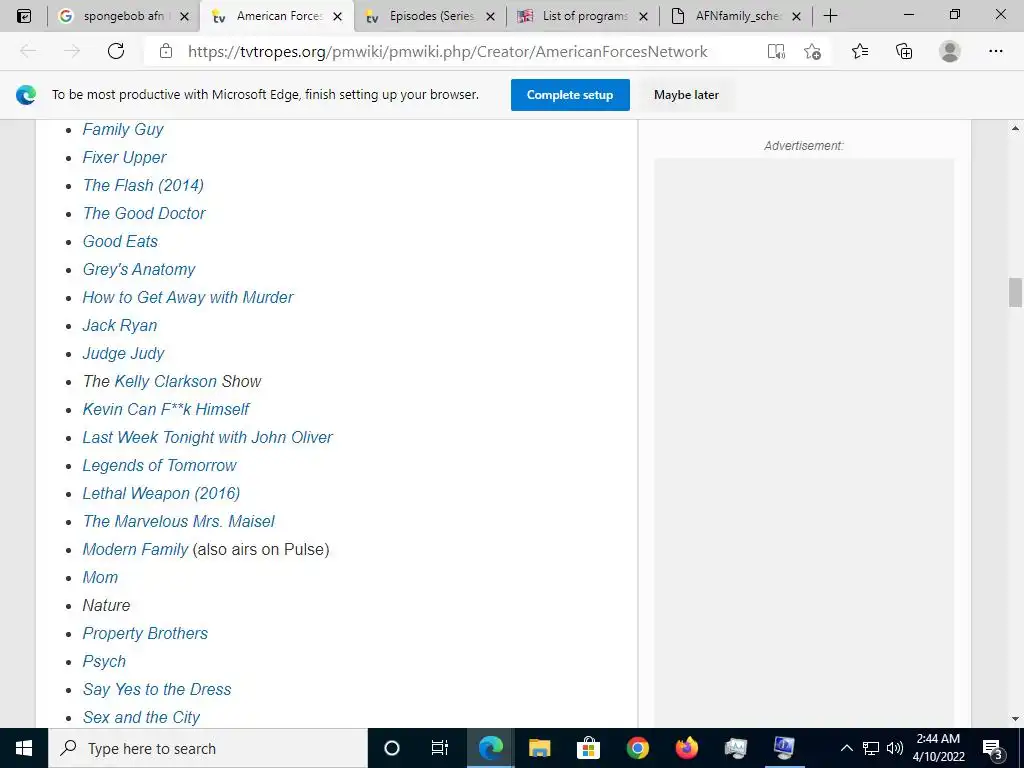Screen dimensions: 1024x768
Task: Click the Complete setup button
Action: [570, 95]
